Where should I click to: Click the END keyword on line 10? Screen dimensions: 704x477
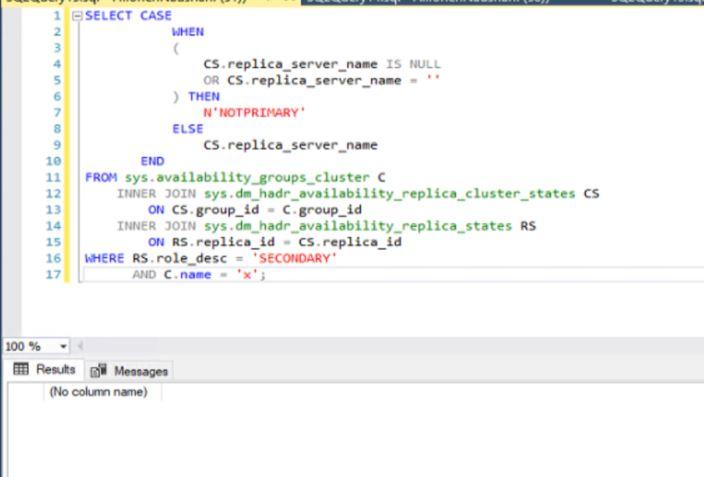(x=153, y=161)
